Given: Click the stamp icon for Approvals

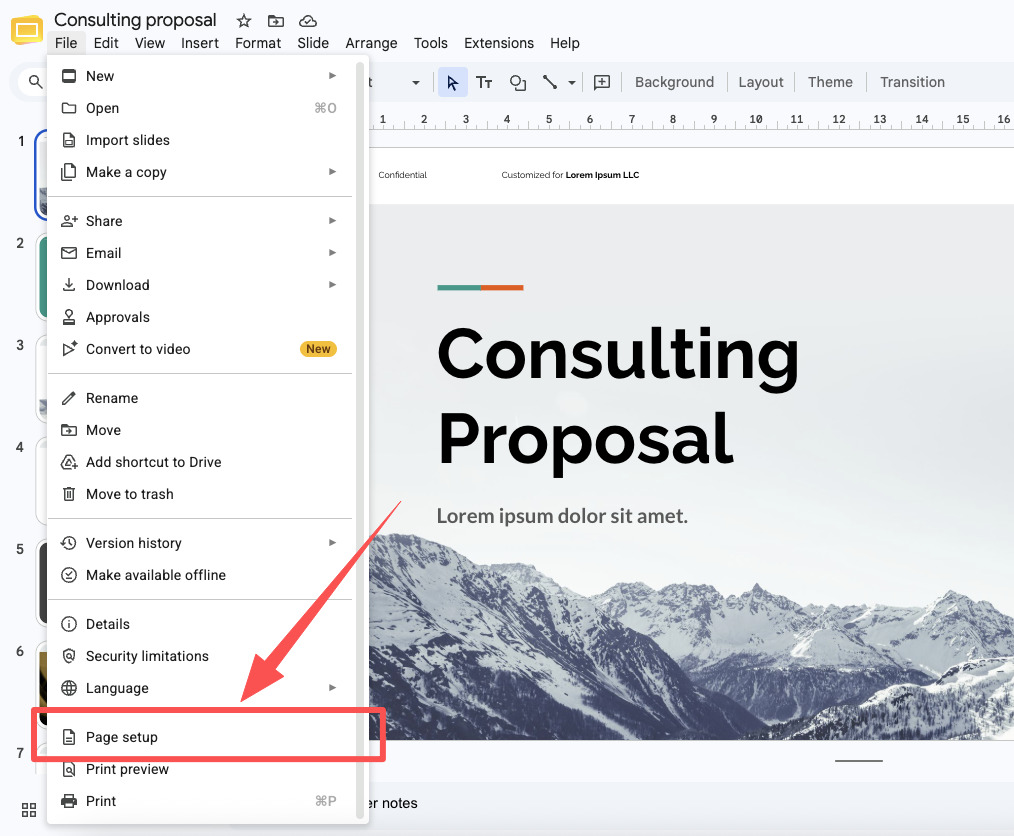Looking at the screenshot, I should click(69, 317).
